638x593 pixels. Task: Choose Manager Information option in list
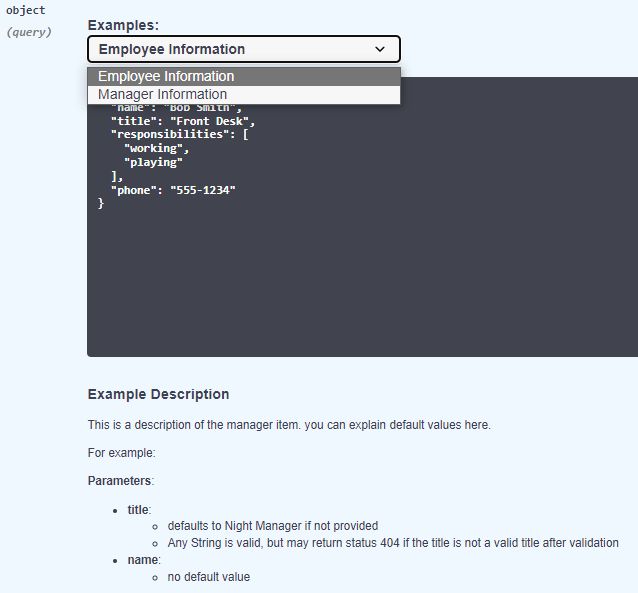point(244,94)
